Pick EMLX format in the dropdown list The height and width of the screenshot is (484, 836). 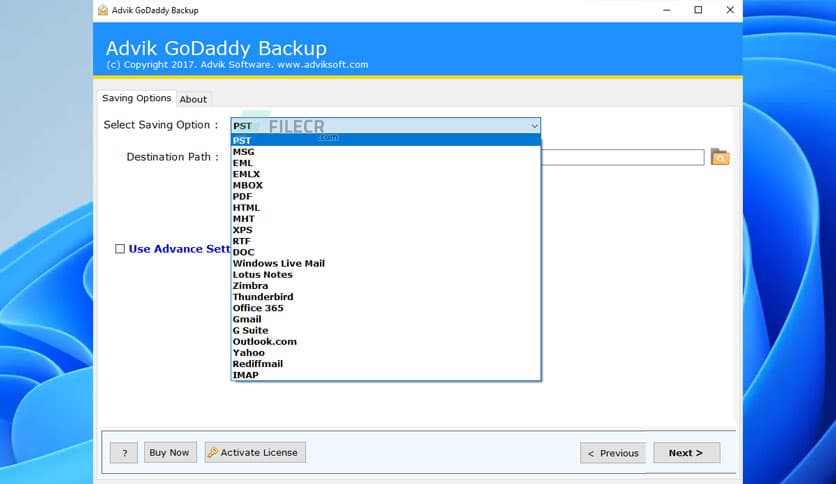click(x=386, y=174)
